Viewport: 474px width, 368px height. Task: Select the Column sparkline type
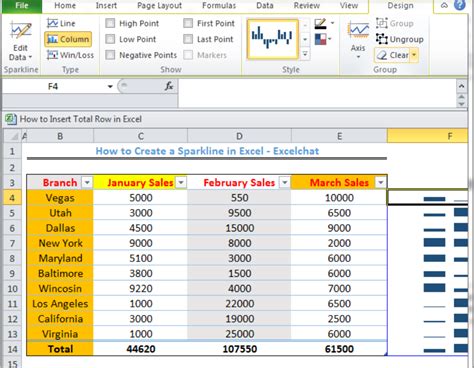click(x=68, y=39)
